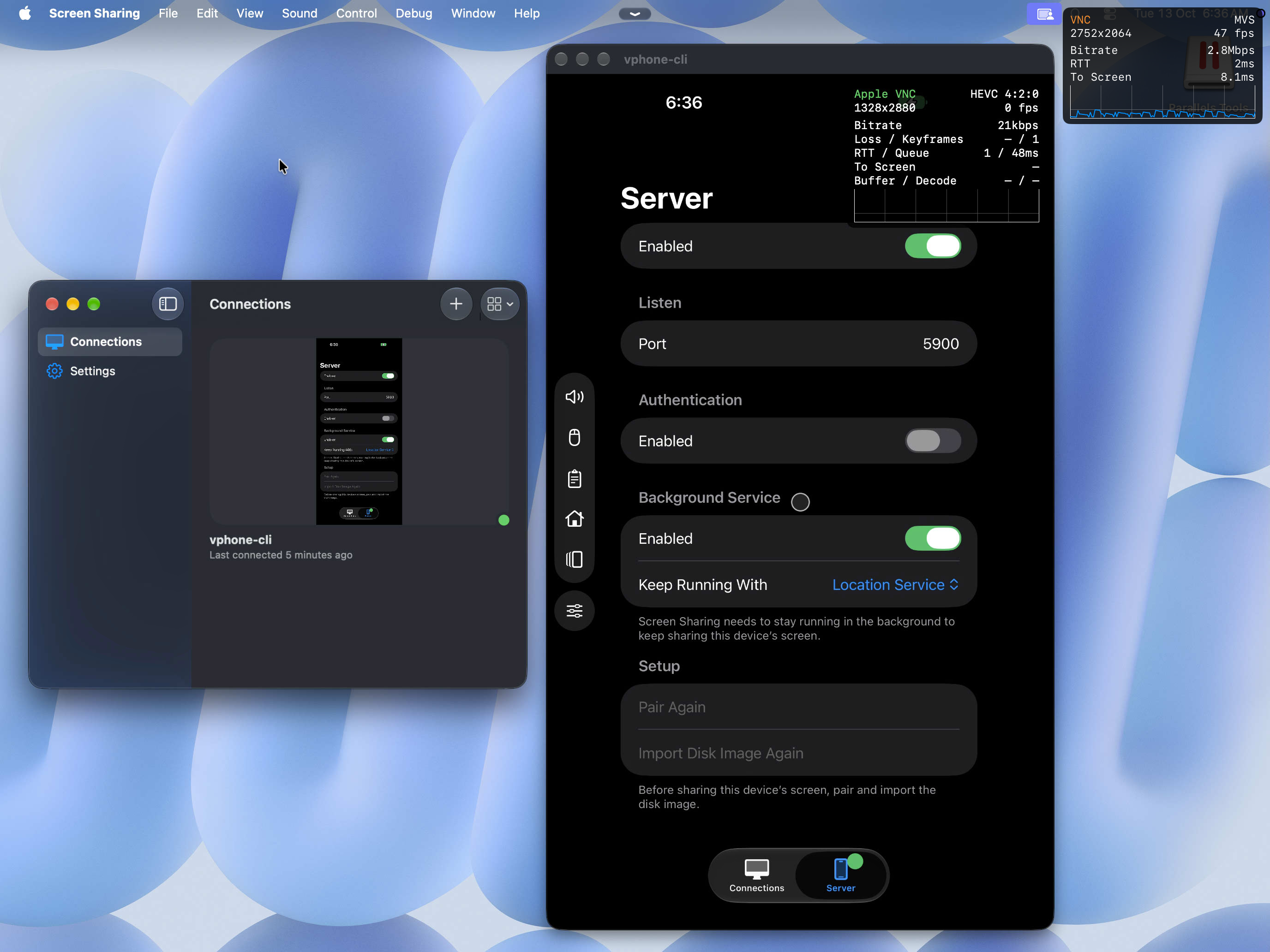Toggle the Server Enabled switch

point(932,246)
